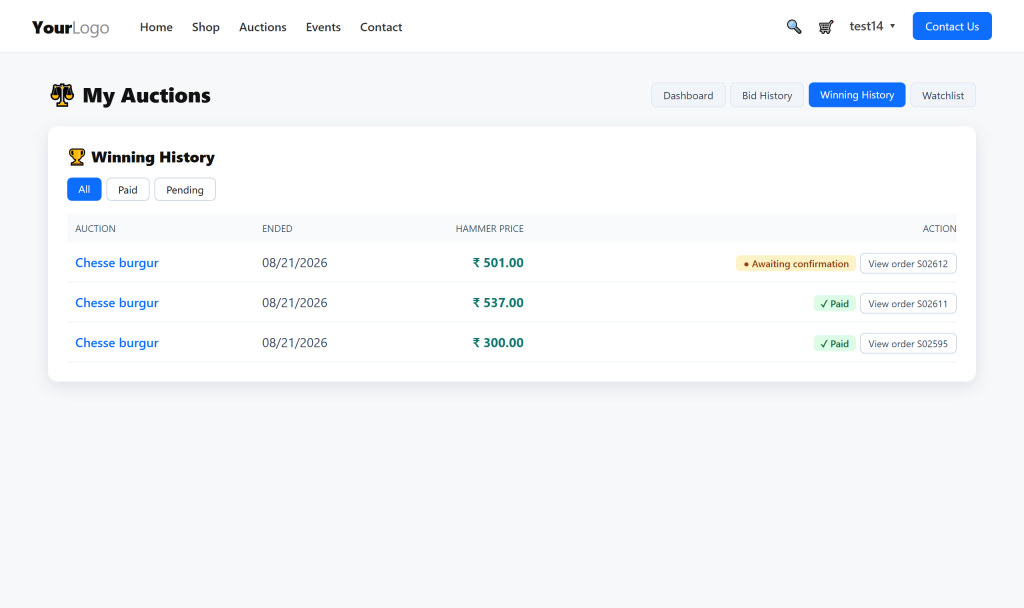Click the Contact Us button
The width and height of the screenshot is (1024, 608).
point(952,26)
